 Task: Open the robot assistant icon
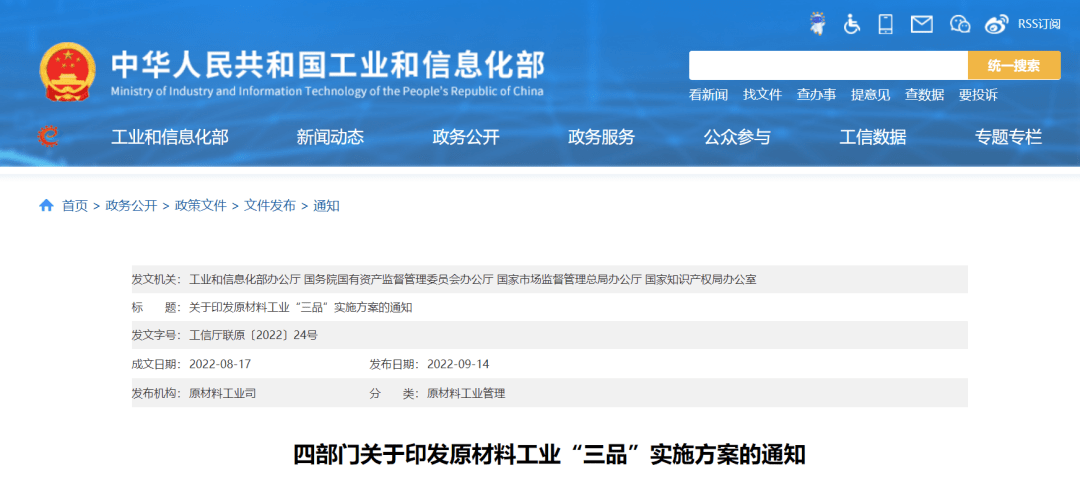pos(818,23)
